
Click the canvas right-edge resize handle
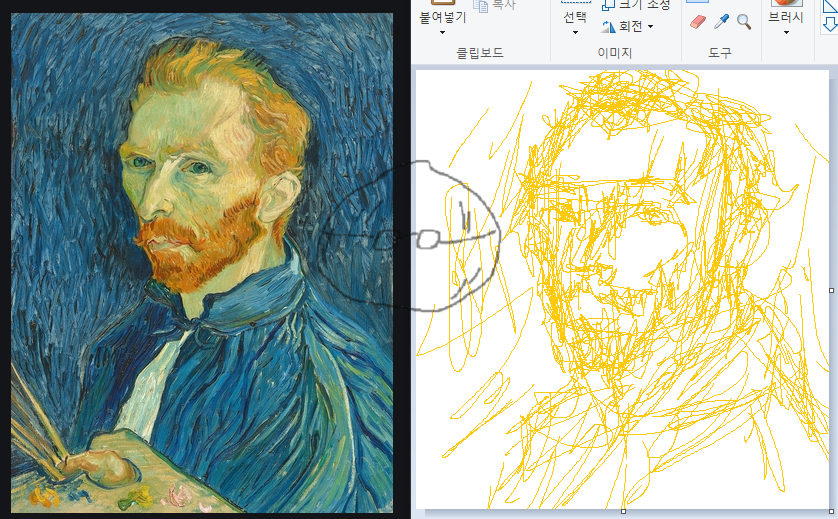(x=832, y=290)
